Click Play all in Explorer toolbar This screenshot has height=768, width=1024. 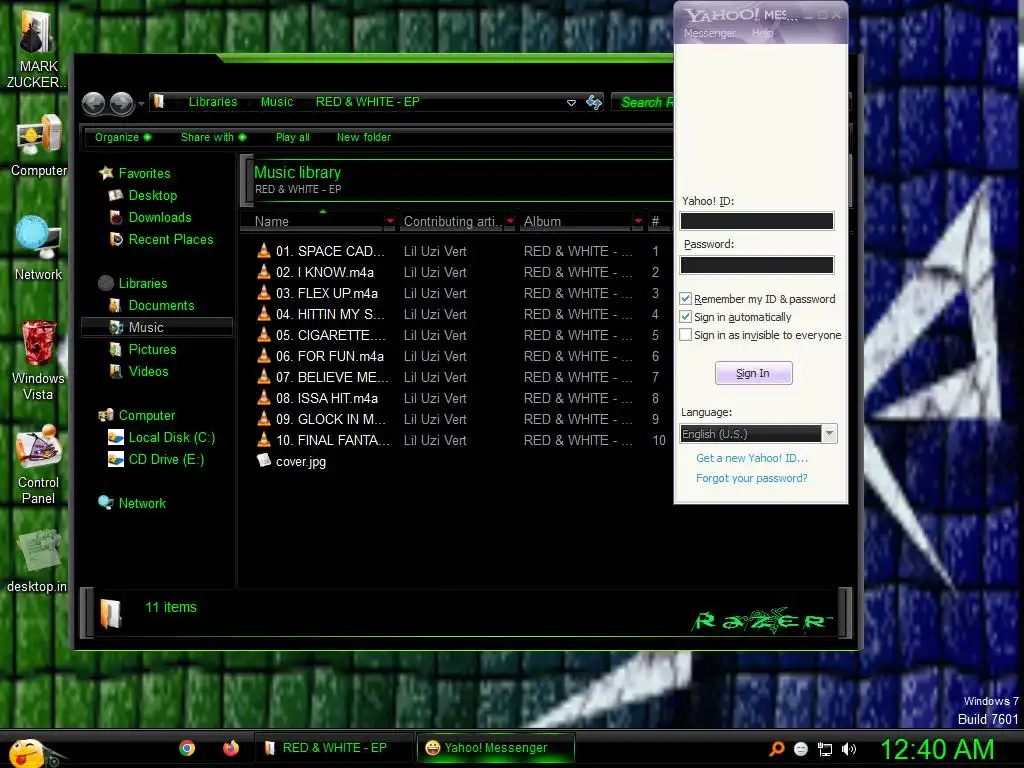293,137
